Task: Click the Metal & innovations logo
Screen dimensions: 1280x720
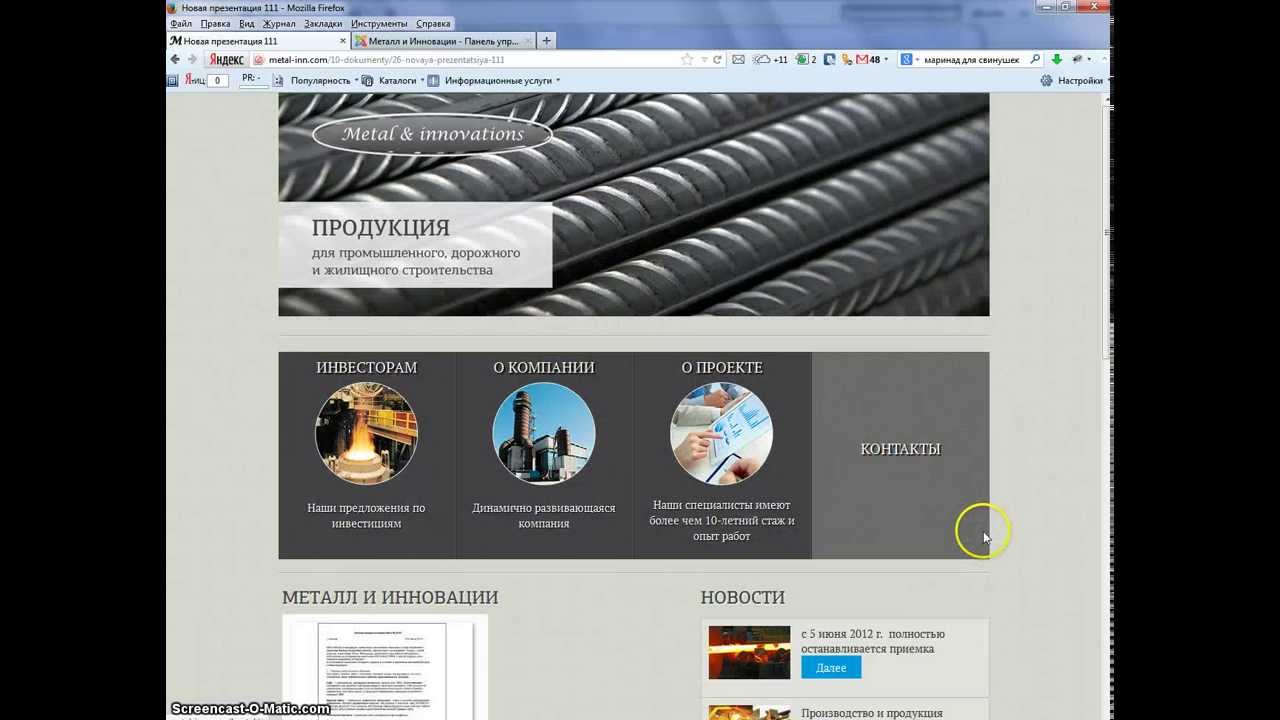Action: [432, 134]
